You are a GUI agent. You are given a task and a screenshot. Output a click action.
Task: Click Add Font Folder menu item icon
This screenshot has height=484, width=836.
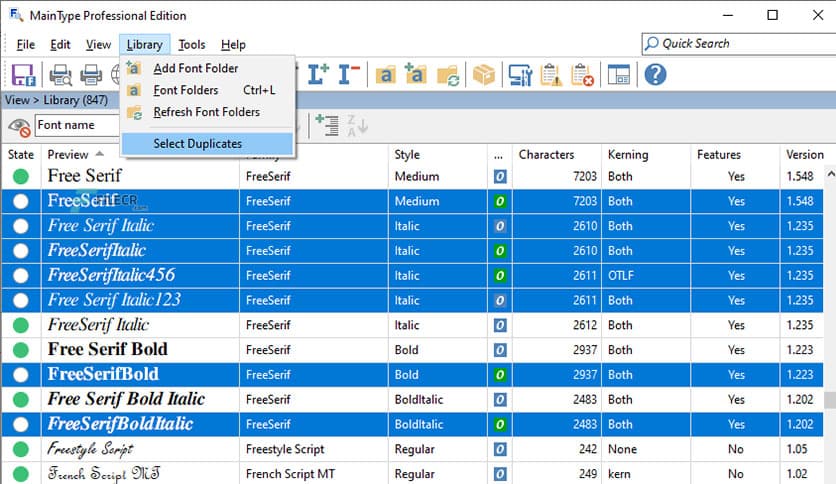tap(133, 68)
